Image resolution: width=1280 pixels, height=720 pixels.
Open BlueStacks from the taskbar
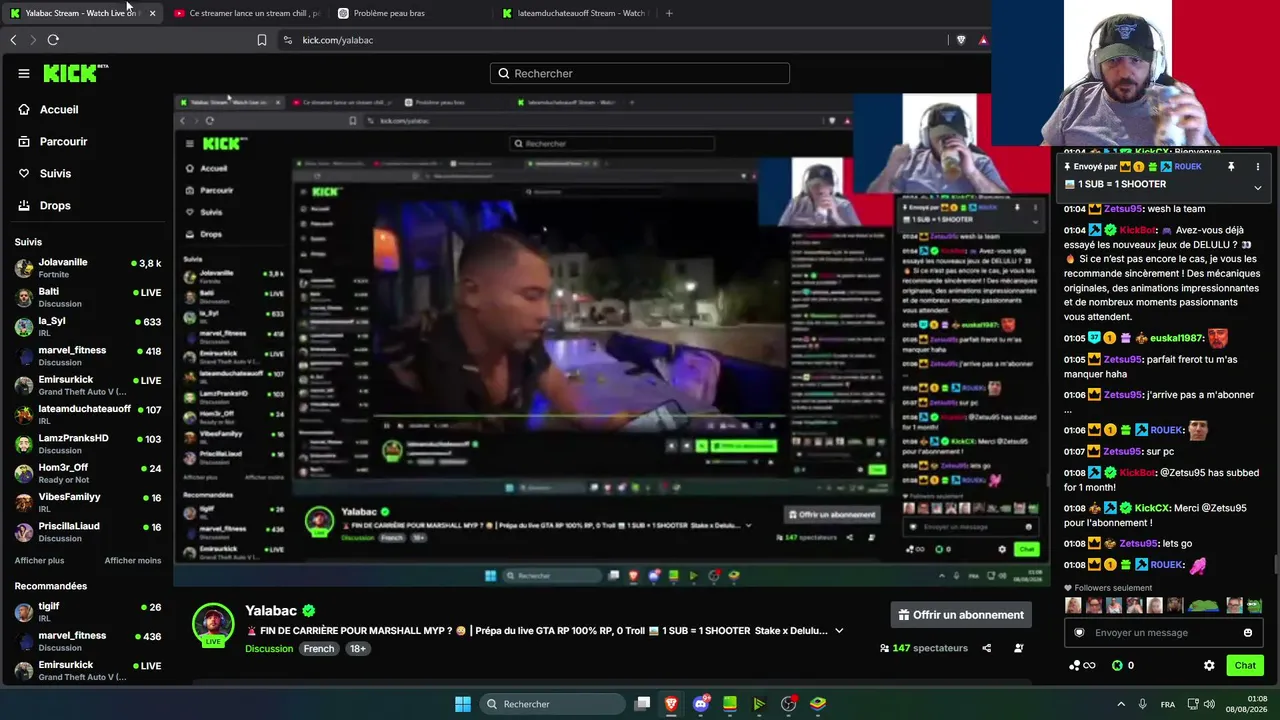pyautogui.click(x=818, y=704)
